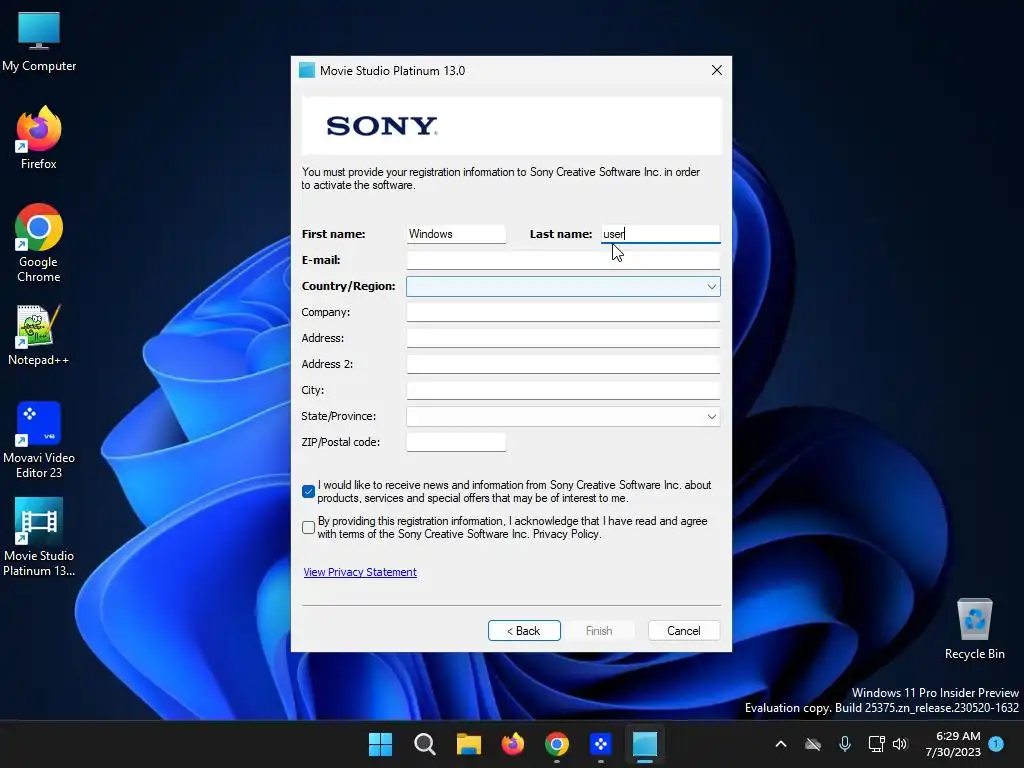Viewport: 1024px width, 768px height.
Task: Open the Recycle Bin
Action: click(974, 628)
